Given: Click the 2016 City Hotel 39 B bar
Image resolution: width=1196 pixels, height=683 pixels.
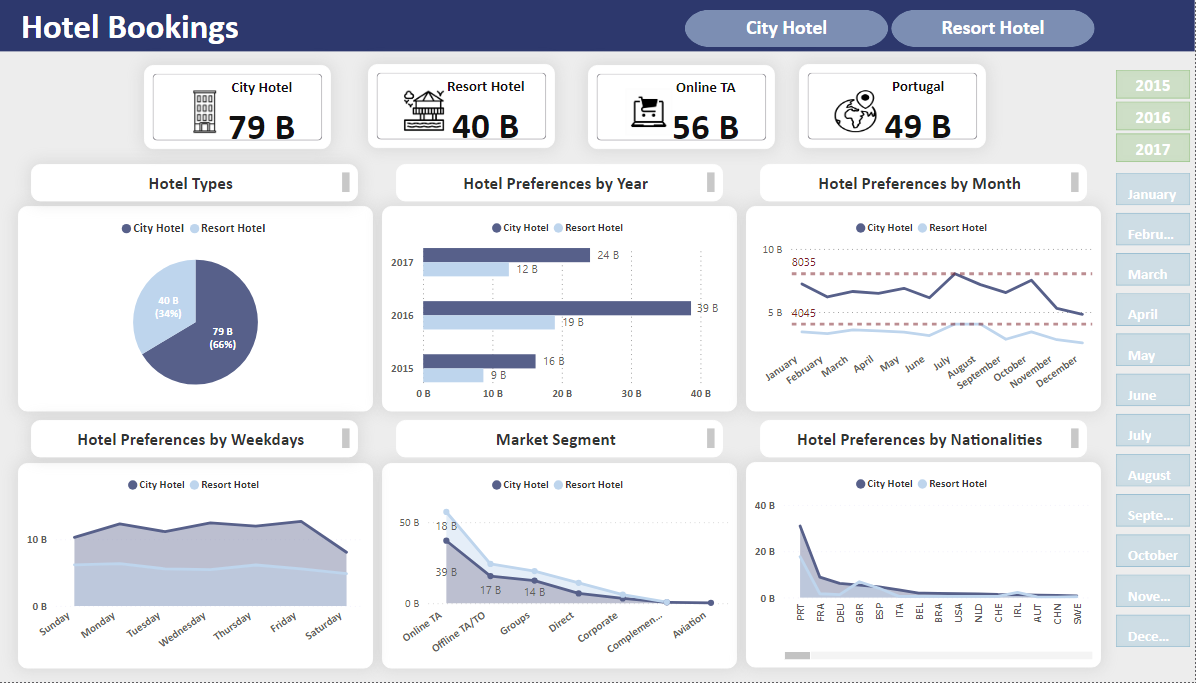Looking at the screenshot, I should coord(557,308).
